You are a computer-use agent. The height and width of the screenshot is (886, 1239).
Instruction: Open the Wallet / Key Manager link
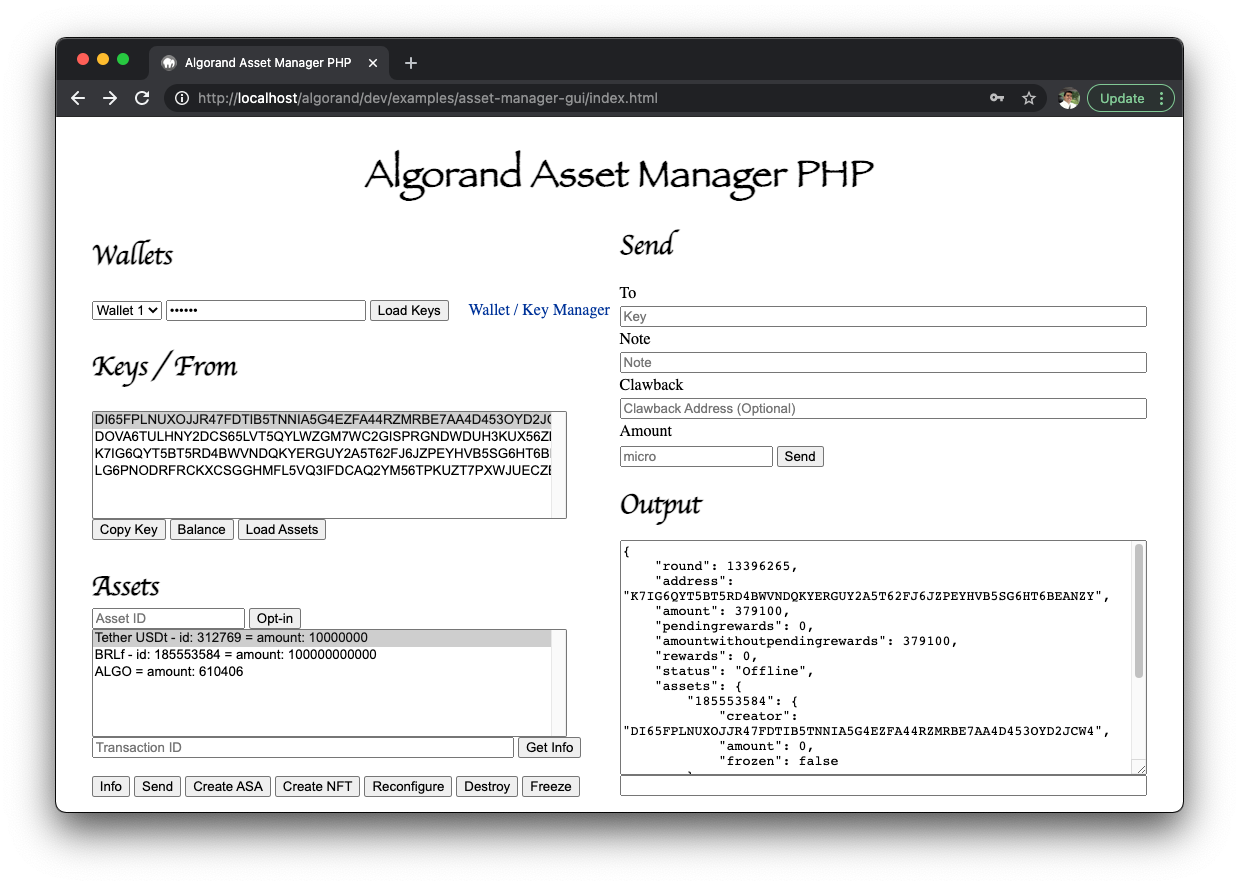pyautogui.click(x=539, y=310)
